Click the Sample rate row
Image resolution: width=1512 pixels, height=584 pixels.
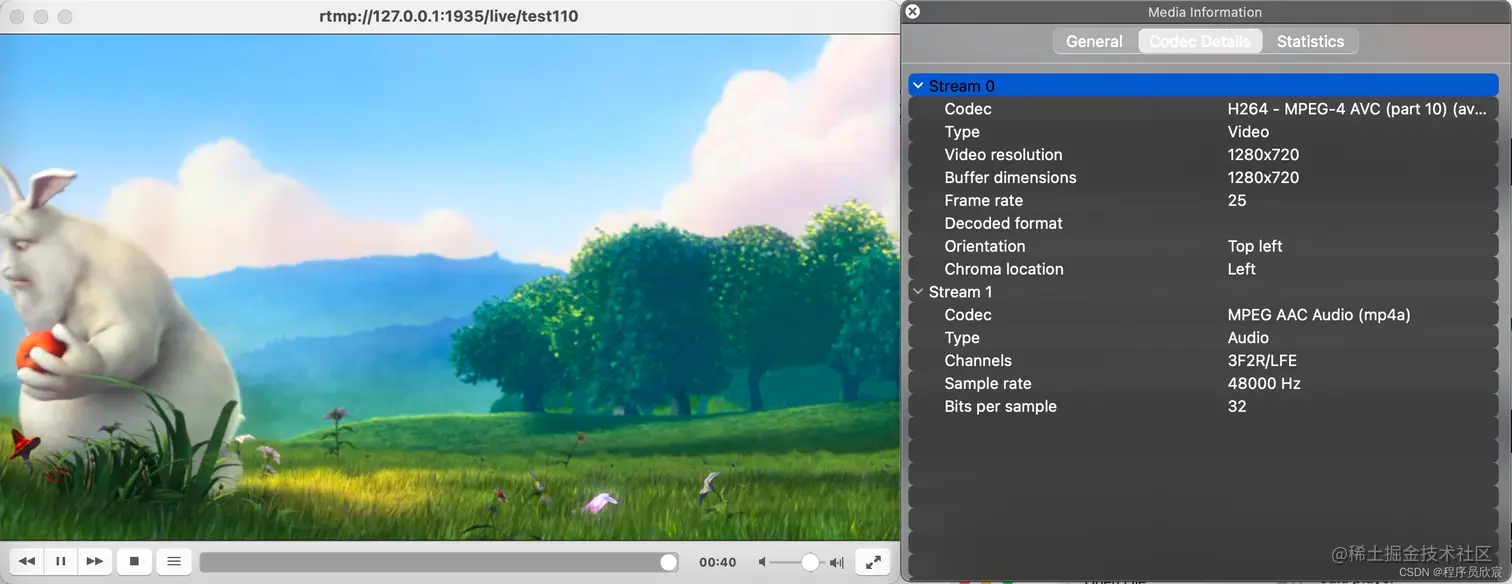[x=1203, y=384]
